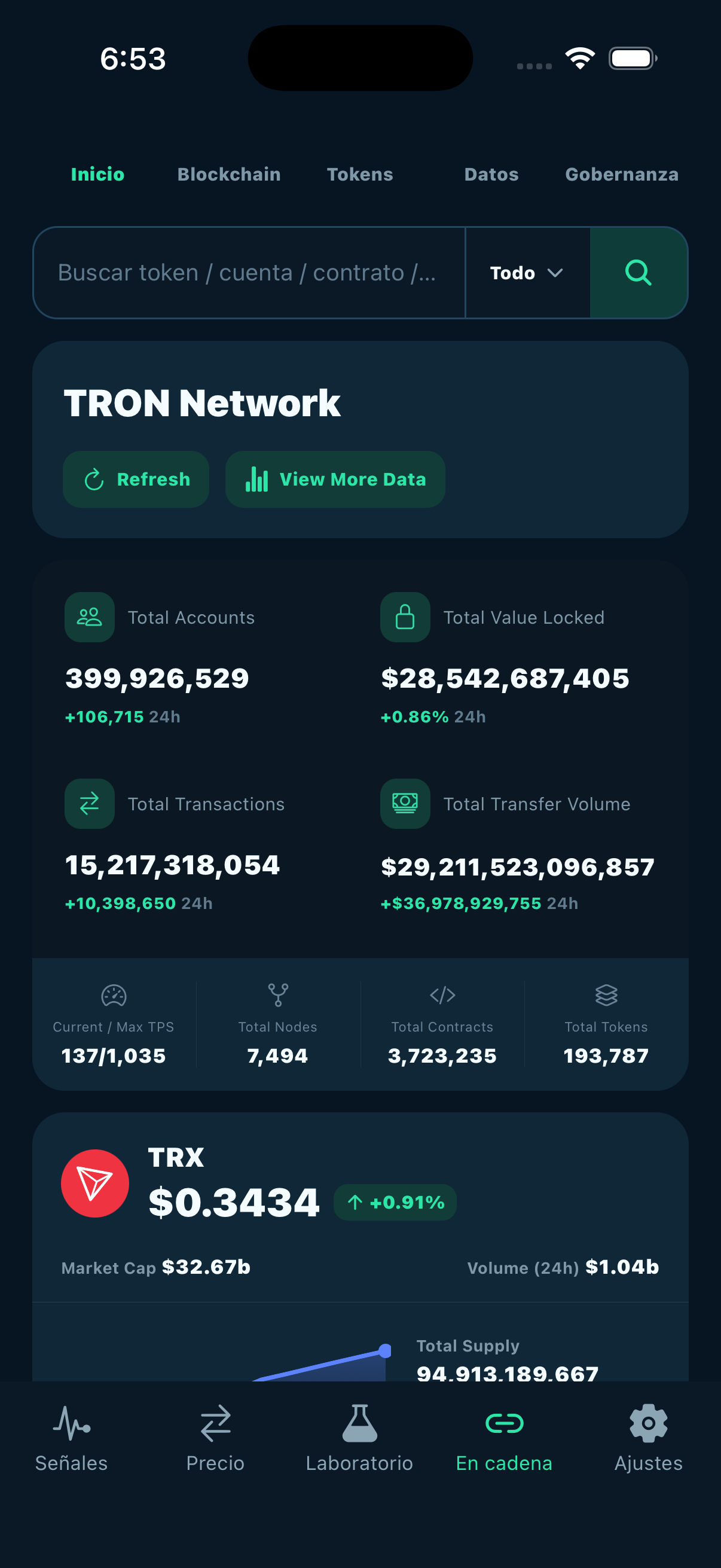Open the Todo filter dropdown

coord(527,273)
